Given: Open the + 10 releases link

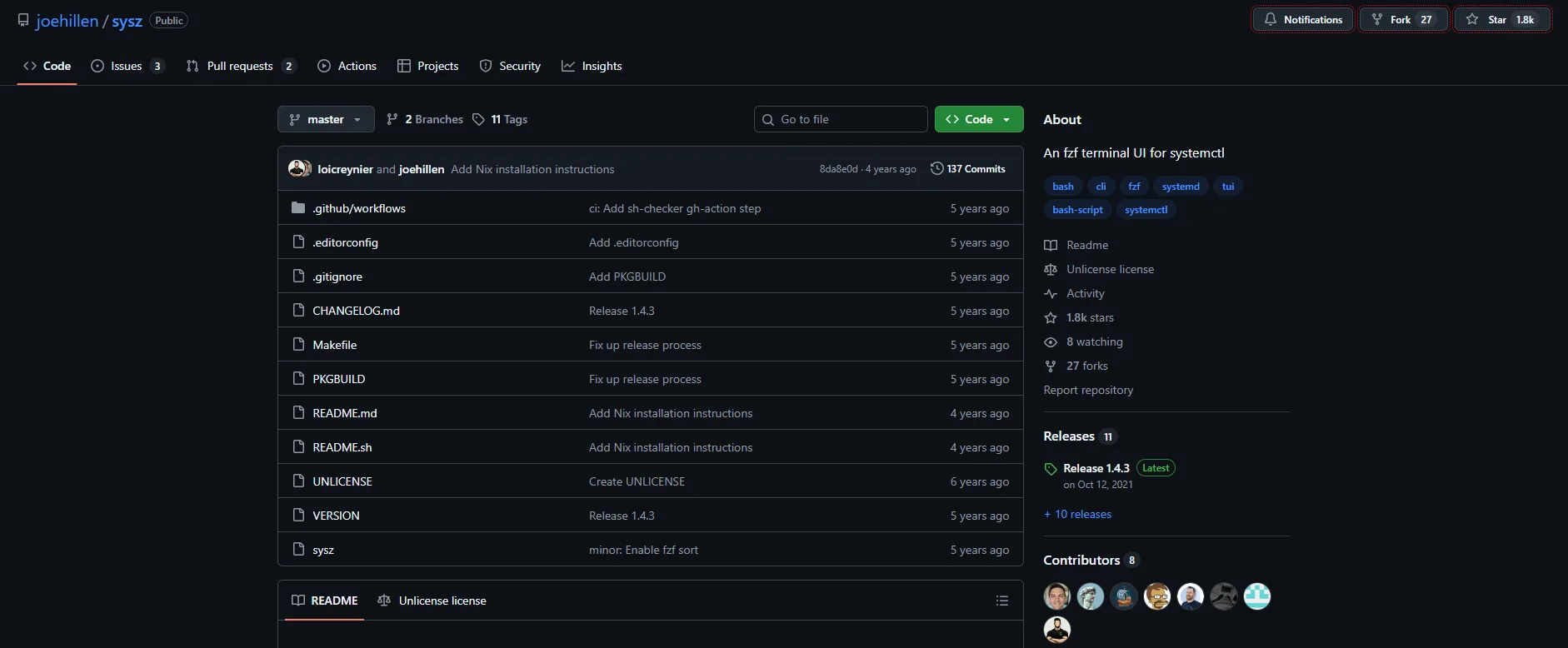Looking at the screenshot, I should [1077, 514].
